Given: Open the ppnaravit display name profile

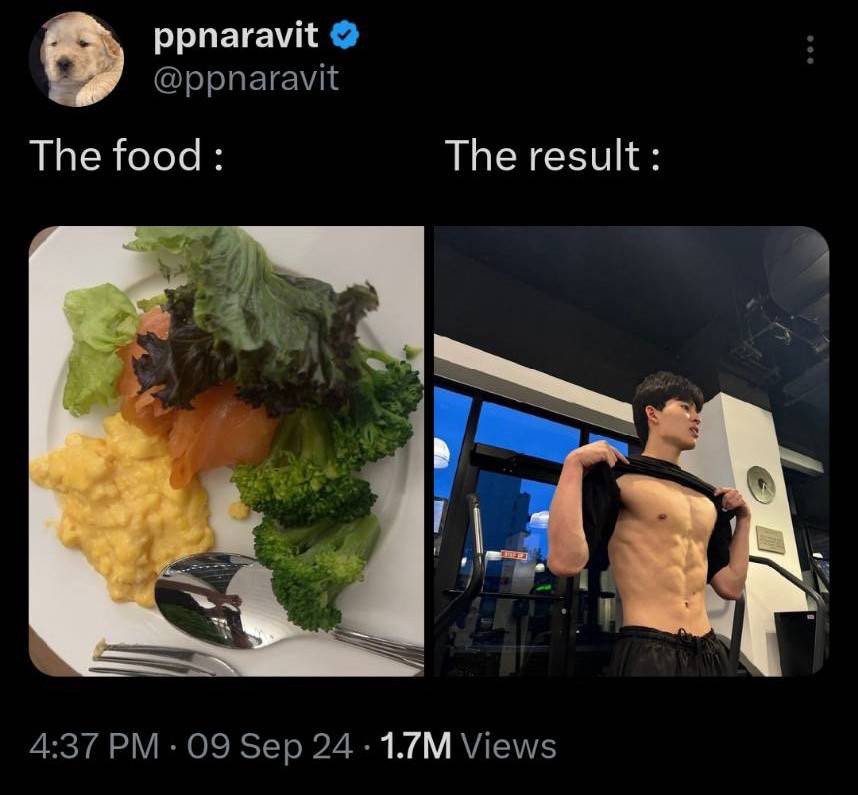Looking at the screenshot, I should 236,36.
